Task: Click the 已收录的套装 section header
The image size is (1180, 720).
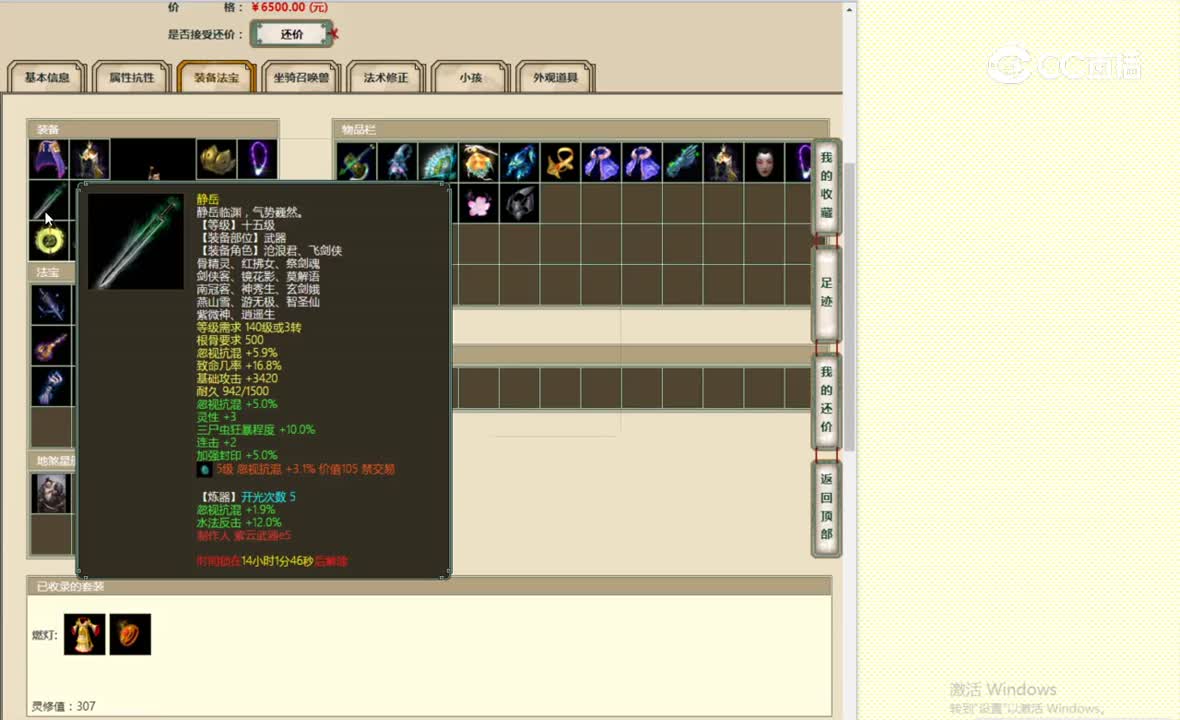Action: coord(429,586)
